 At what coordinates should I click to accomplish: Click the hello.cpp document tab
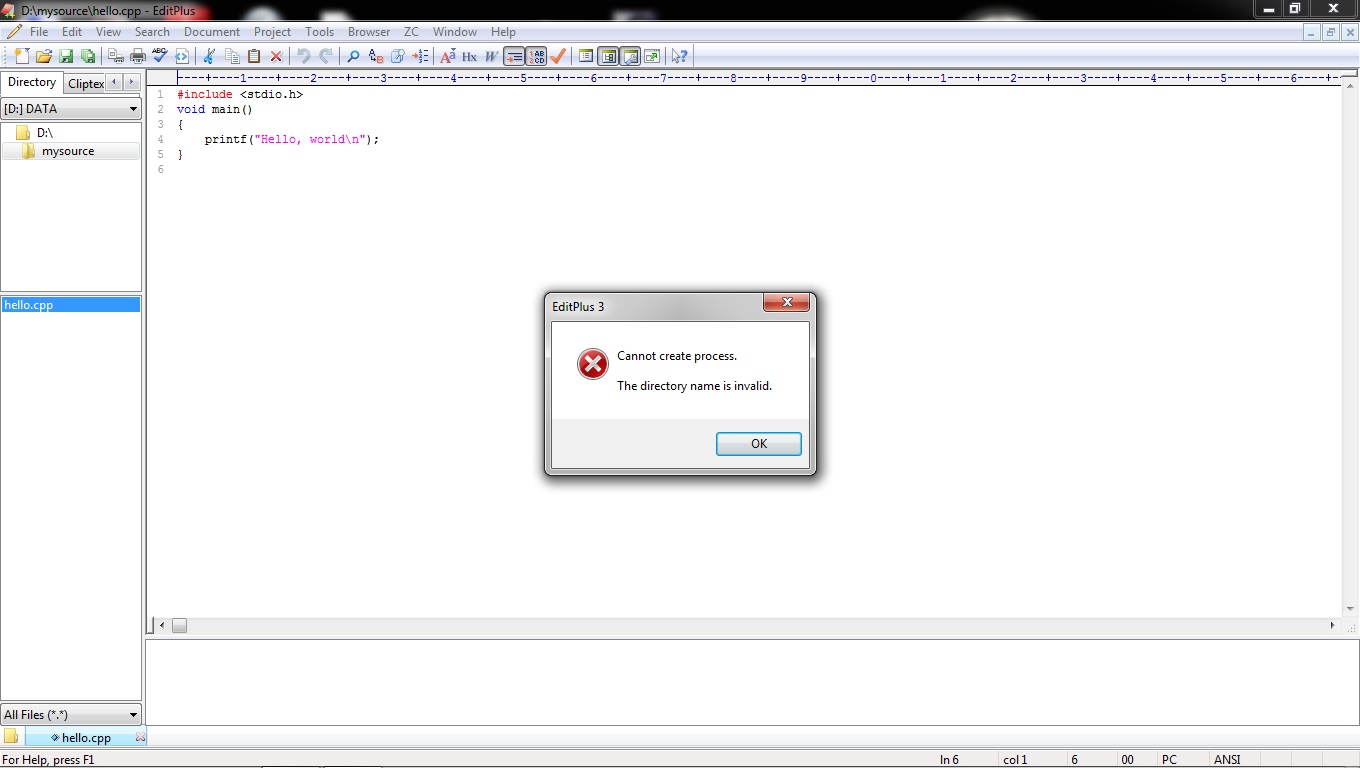86,738
